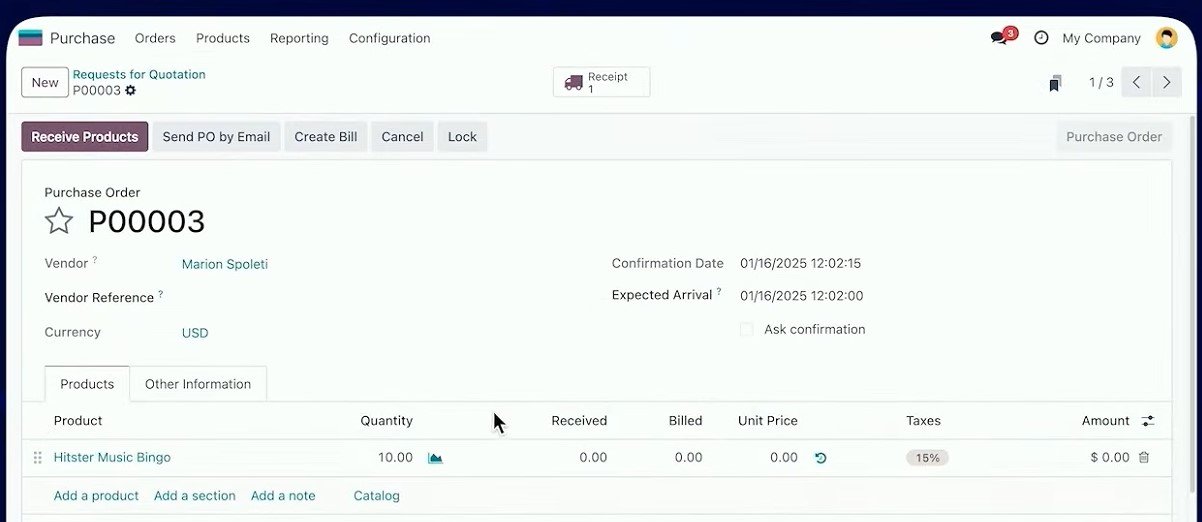Click the quantity value 10.00
Image resolution: width=1202 pixels, height=522 pixels.
point(395,458)
